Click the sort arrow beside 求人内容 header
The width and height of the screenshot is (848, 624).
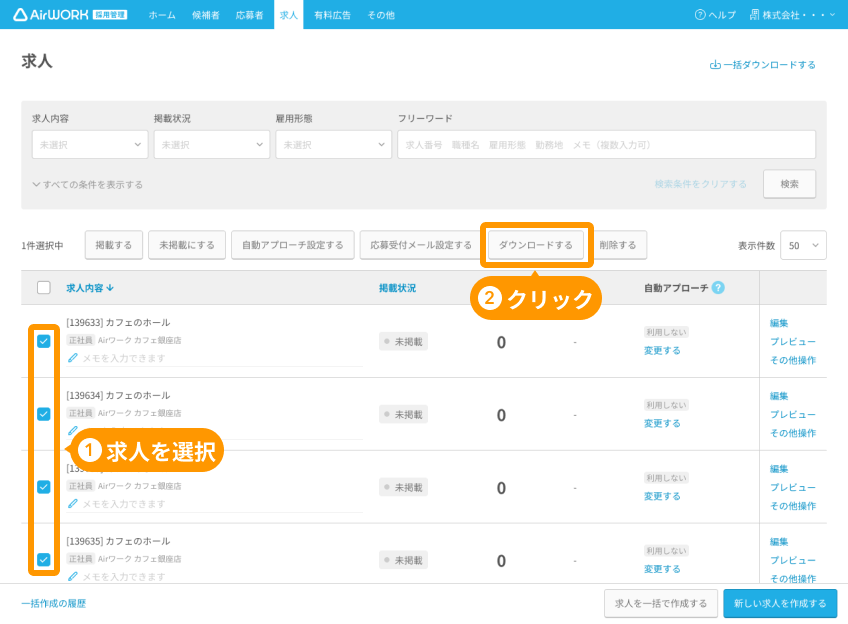coord(110,288)
